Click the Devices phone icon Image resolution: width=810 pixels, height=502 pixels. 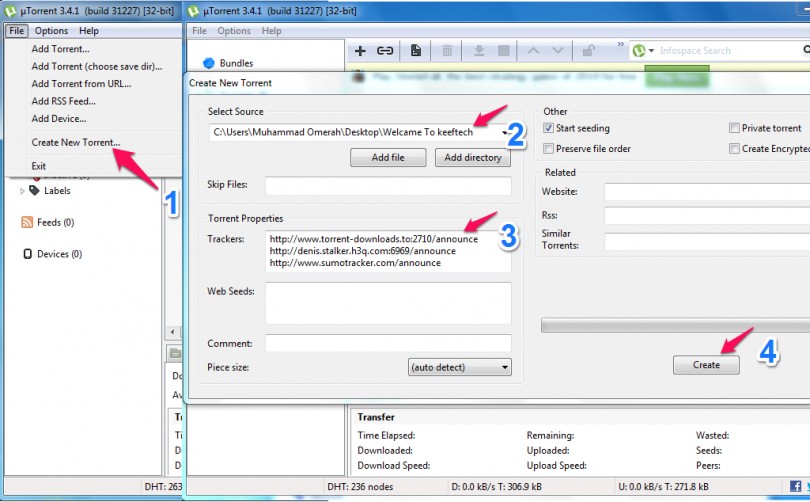click(27, 254)
